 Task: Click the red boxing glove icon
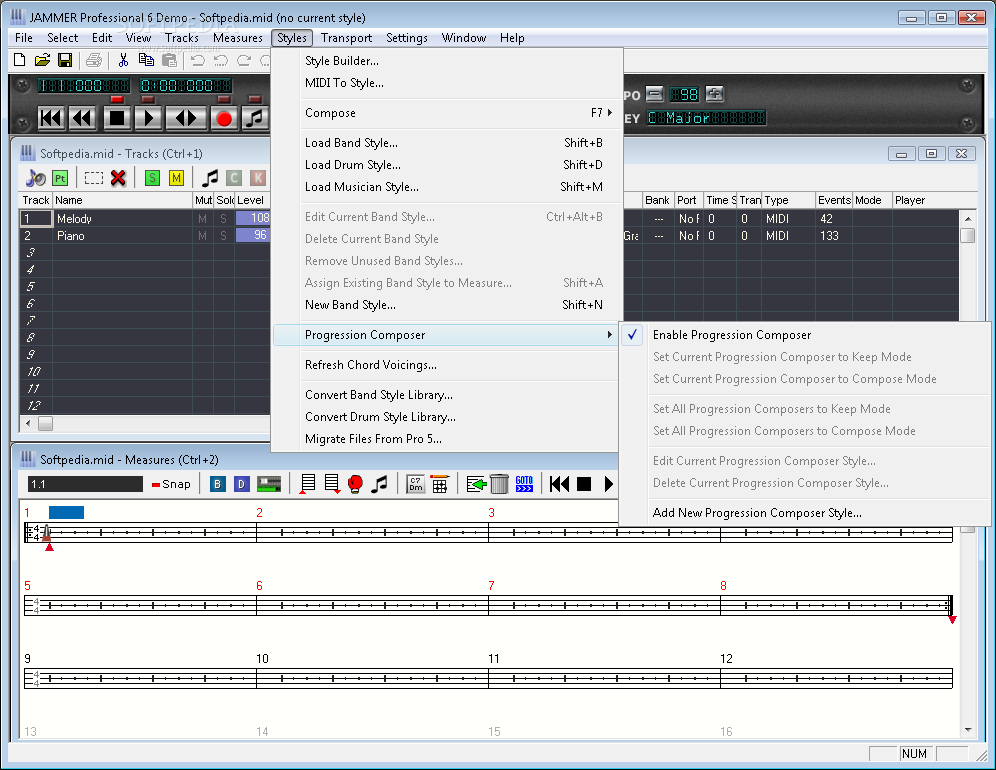pyautogui.click(x=356, y=484)
